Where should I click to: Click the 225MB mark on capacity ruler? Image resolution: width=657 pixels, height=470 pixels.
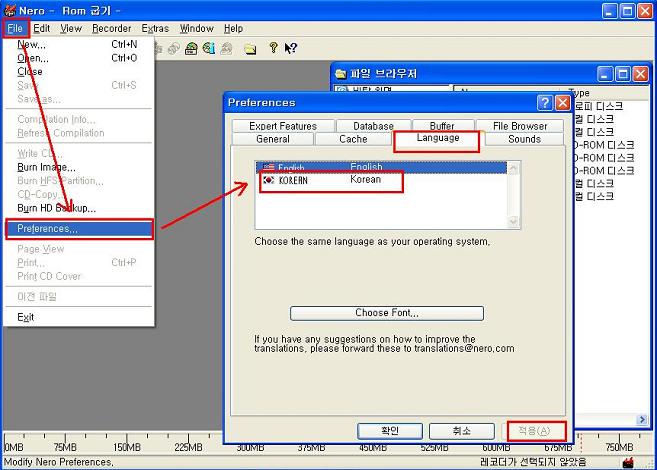click(x=188, y=447)
